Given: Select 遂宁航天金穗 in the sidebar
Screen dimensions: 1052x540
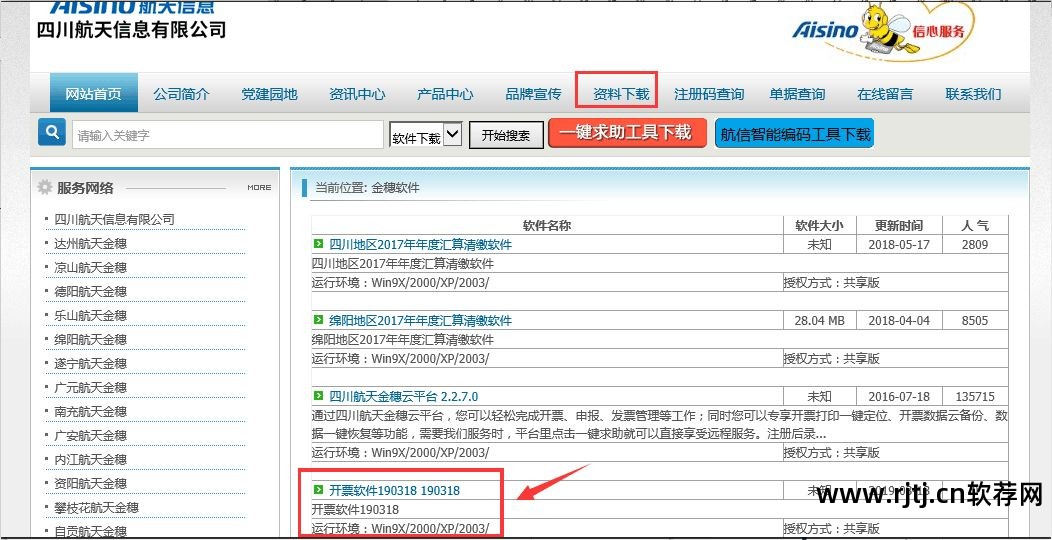Looking at the screenshot, I should (91, 364).
